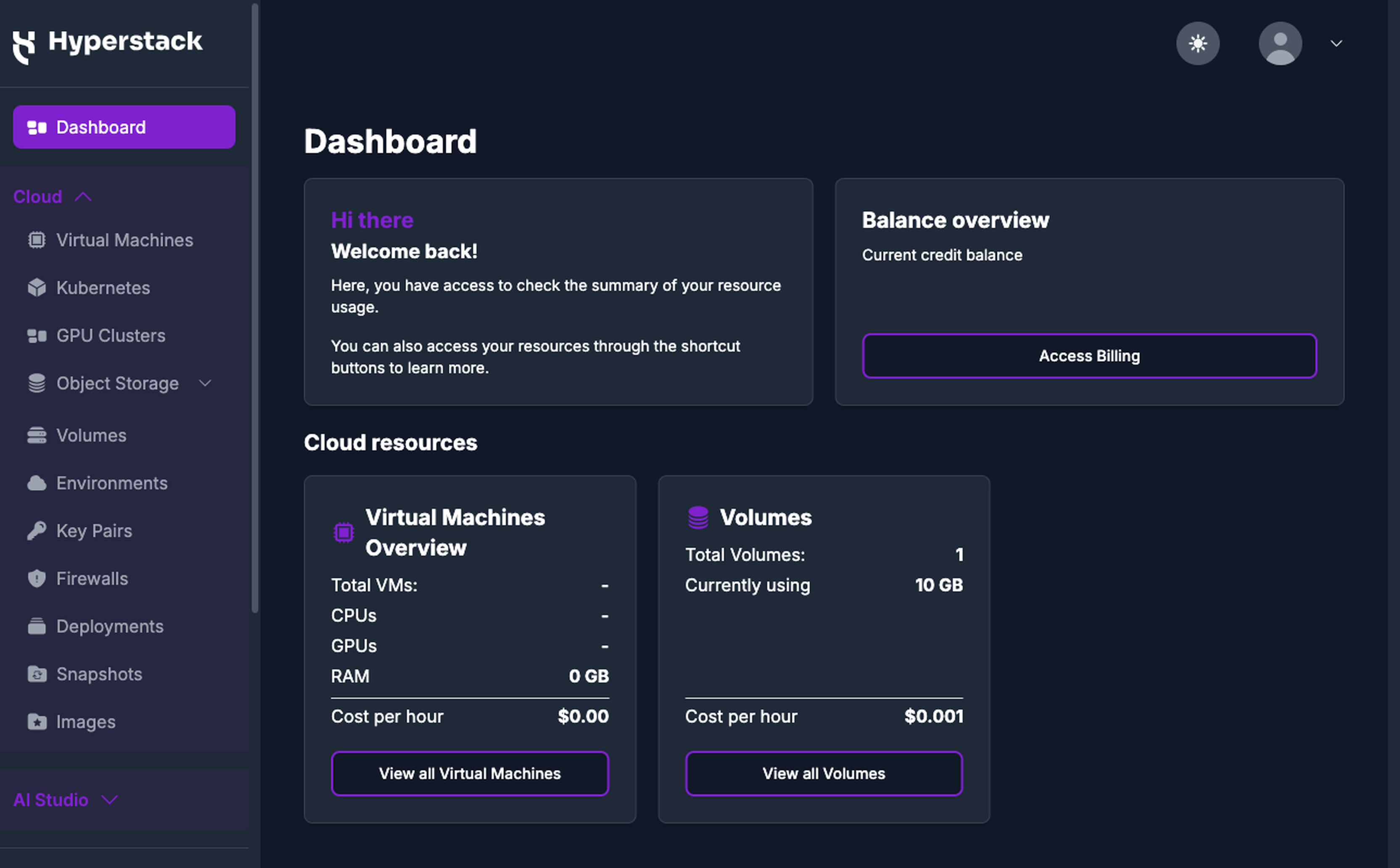Click the "RAM" row label

click(x=350, y=676)
